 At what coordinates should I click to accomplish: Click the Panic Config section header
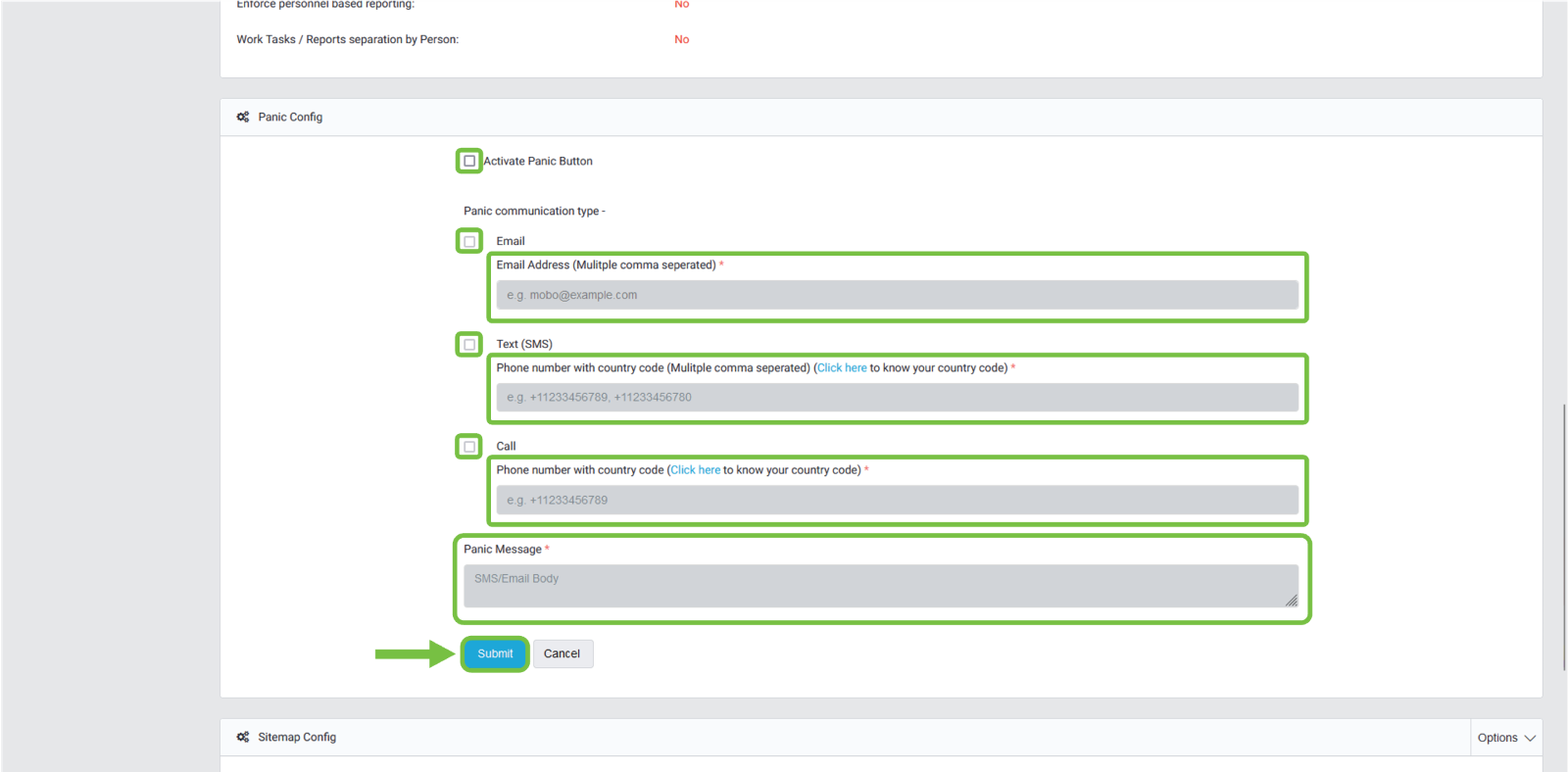pos(290,117)
